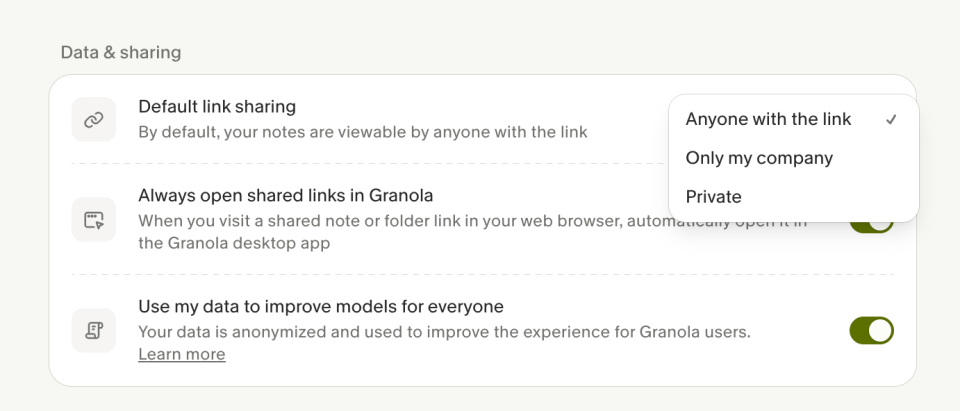
Task: Click the scroll document icon beside data usage
Action: click(x=94, y=331)
